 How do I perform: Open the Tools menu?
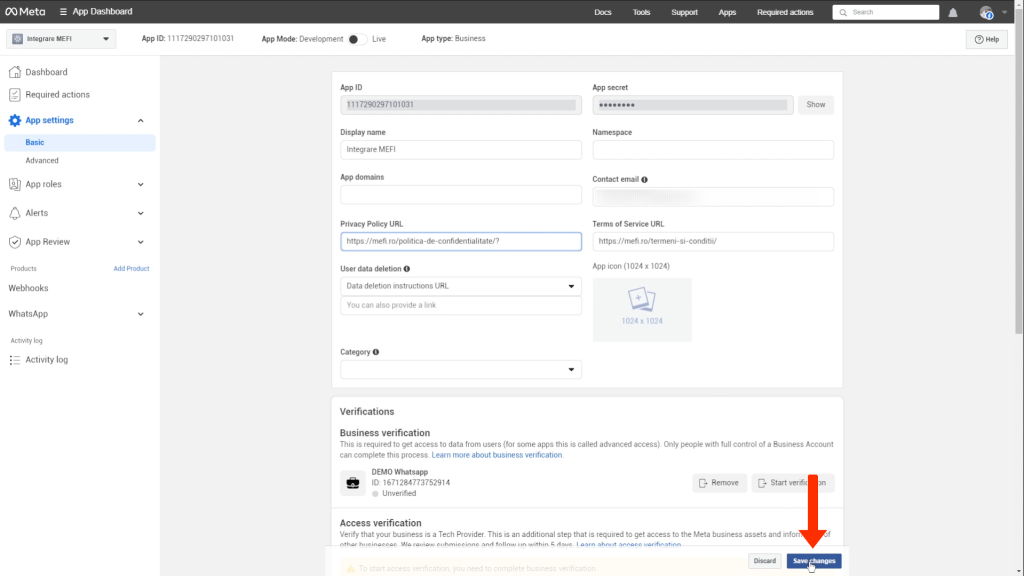pyautogui.click(x=641, y=12)
